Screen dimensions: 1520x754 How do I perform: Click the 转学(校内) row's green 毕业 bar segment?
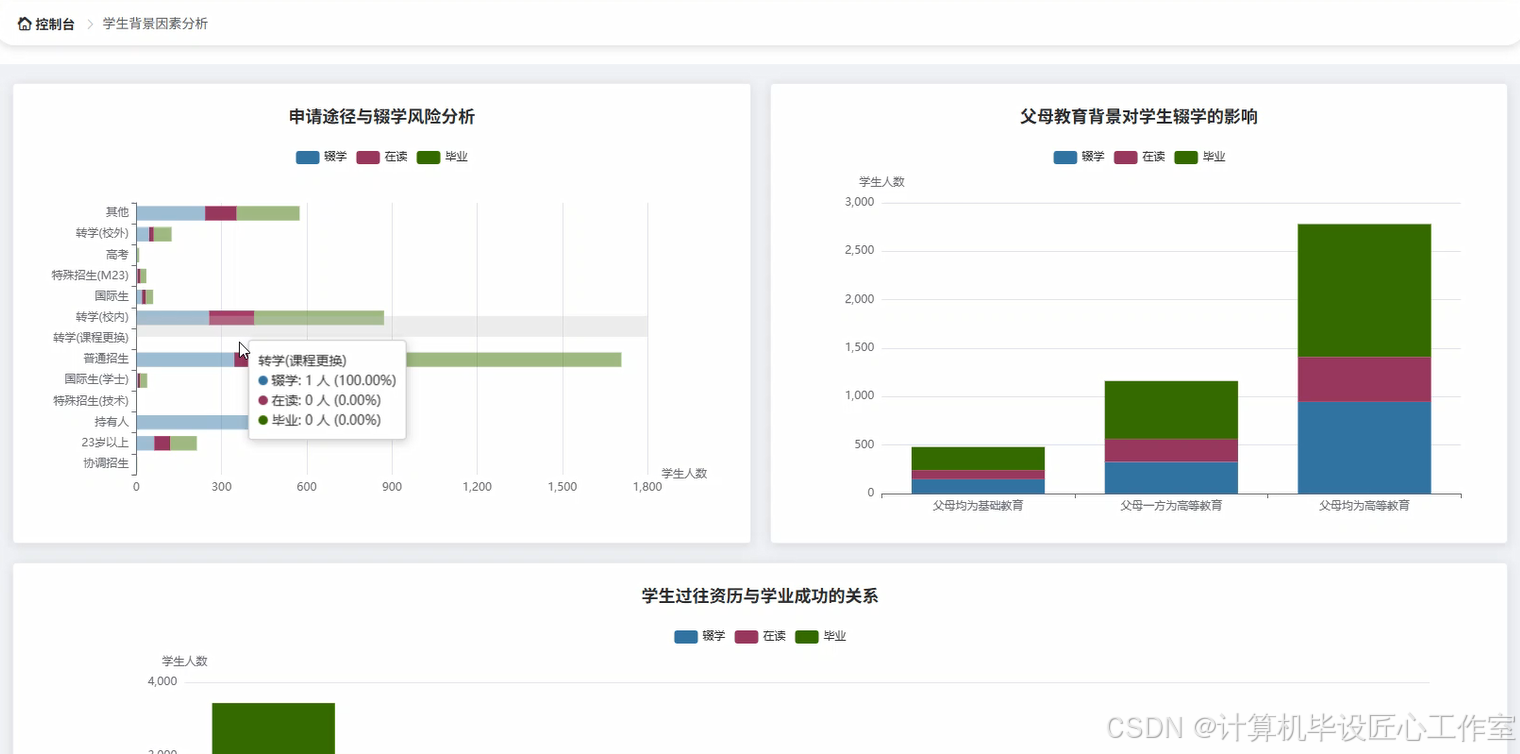319,318
